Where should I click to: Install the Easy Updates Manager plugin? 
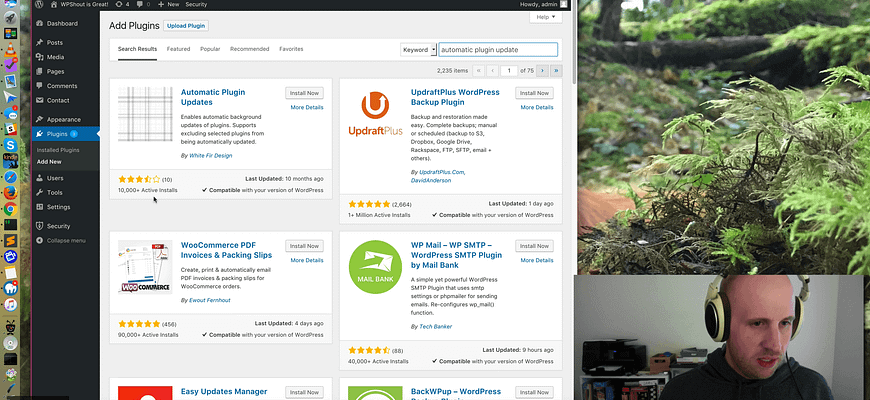click(x=304, y=392)
